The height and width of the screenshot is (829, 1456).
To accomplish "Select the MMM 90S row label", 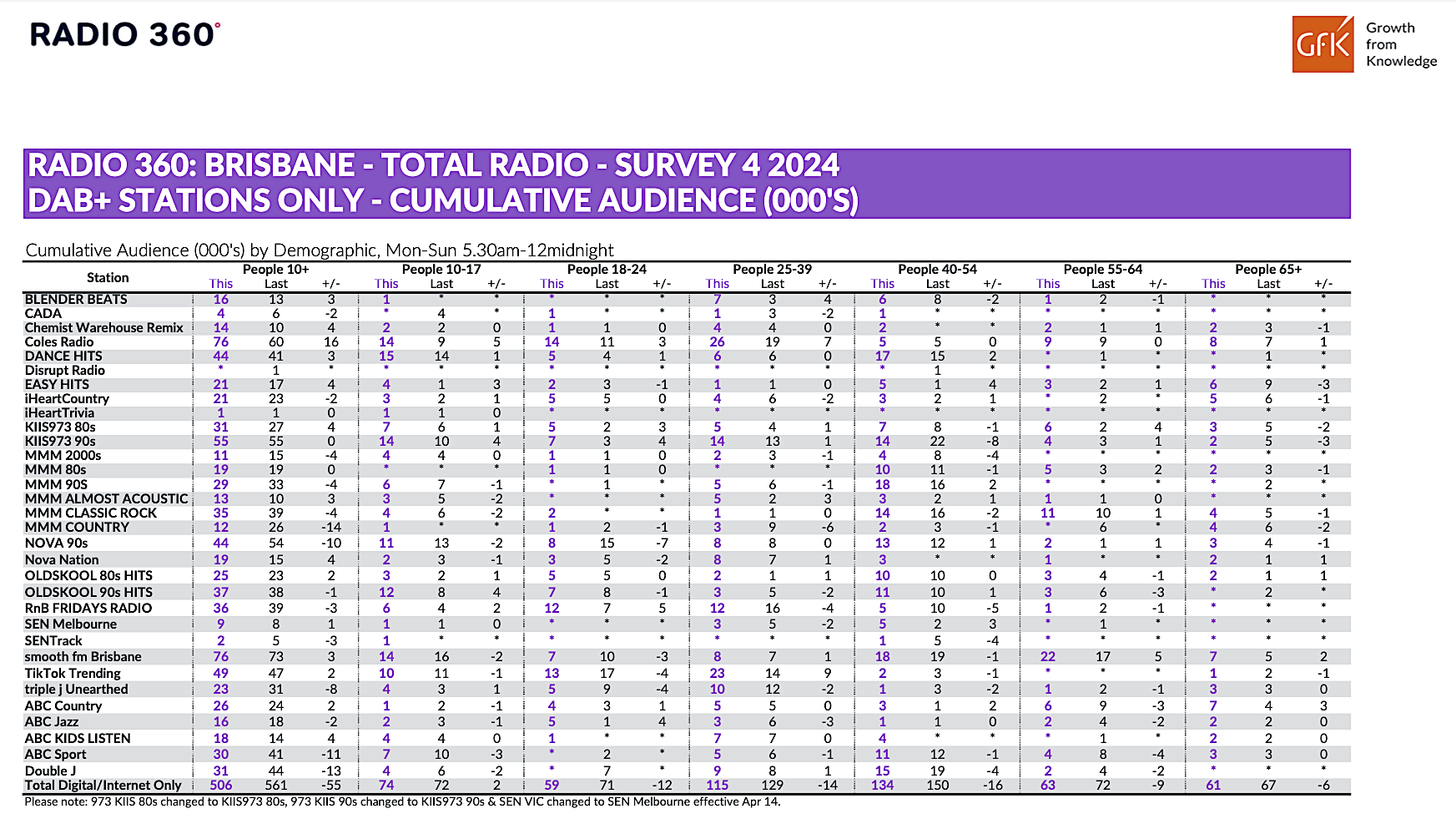I will click(x=56, y=484).
